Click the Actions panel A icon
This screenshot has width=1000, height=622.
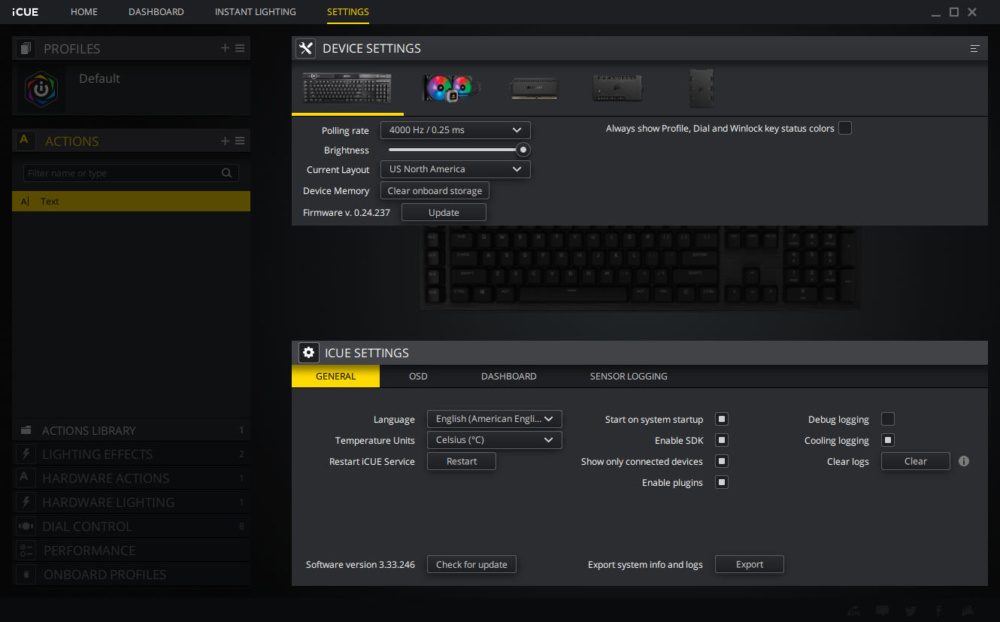pos(24,140)
